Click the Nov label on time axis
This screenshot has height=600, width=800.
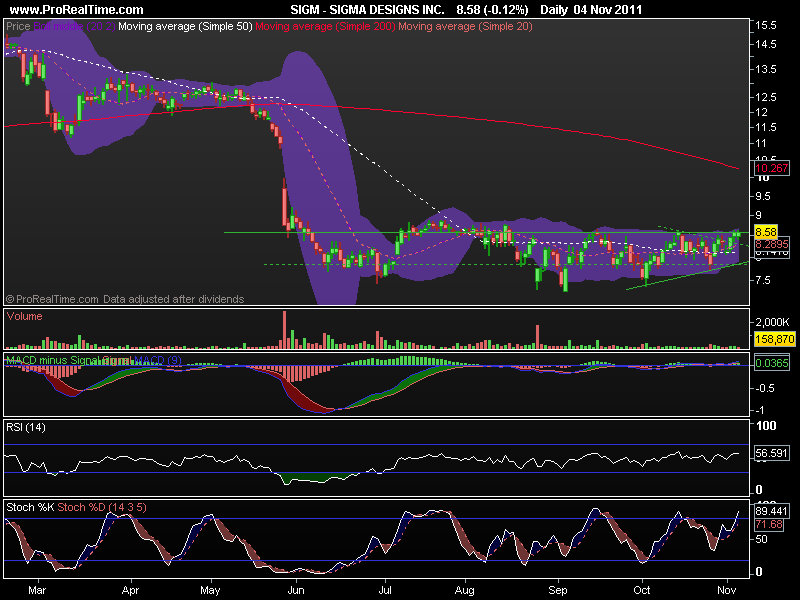pos(727,591)
